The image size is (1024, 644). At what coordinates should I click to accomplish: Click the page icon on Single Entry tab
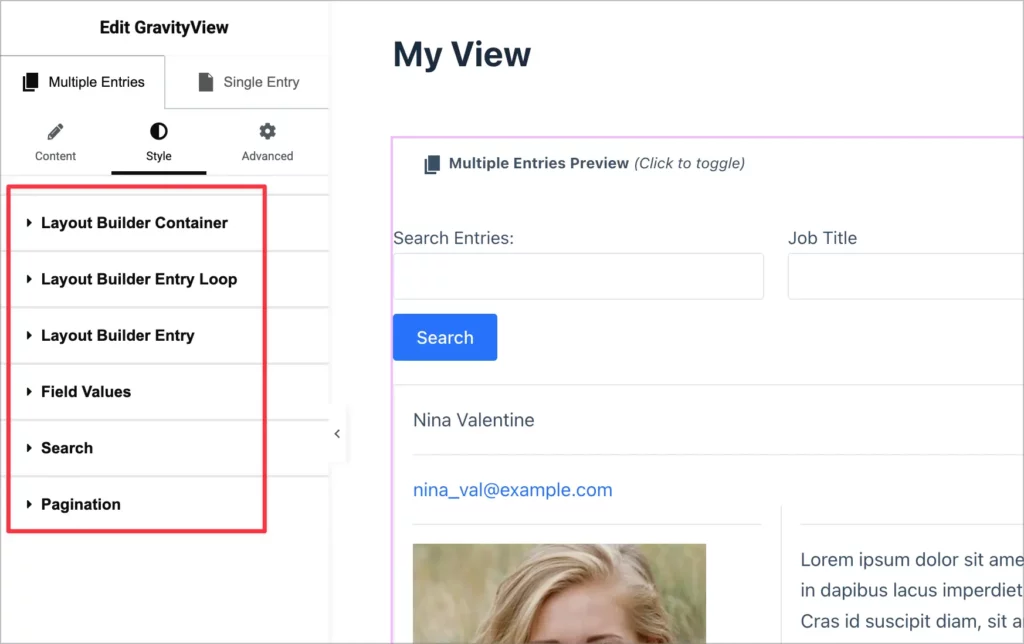point(207,81)
